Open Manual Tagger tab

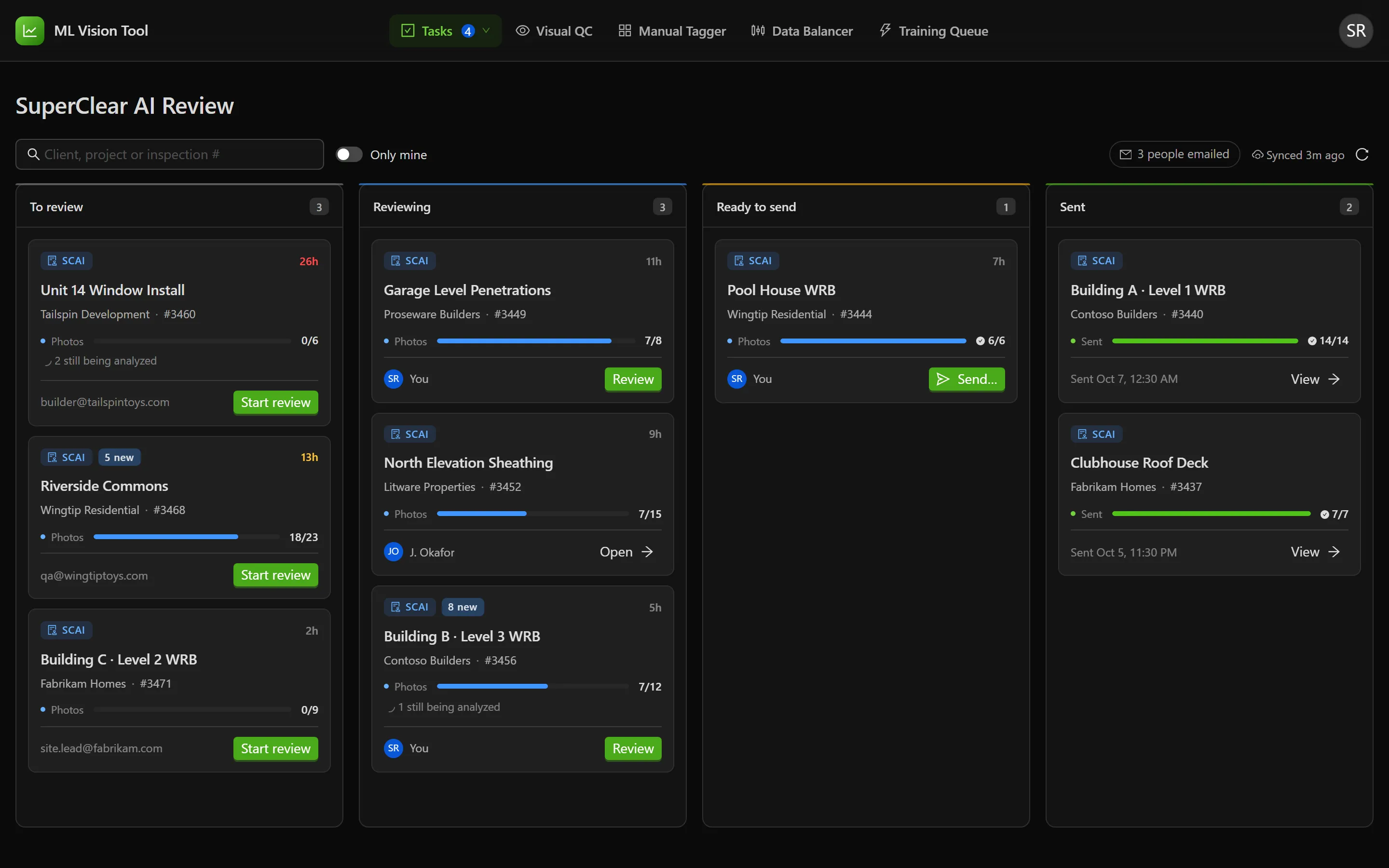point(671,31)
